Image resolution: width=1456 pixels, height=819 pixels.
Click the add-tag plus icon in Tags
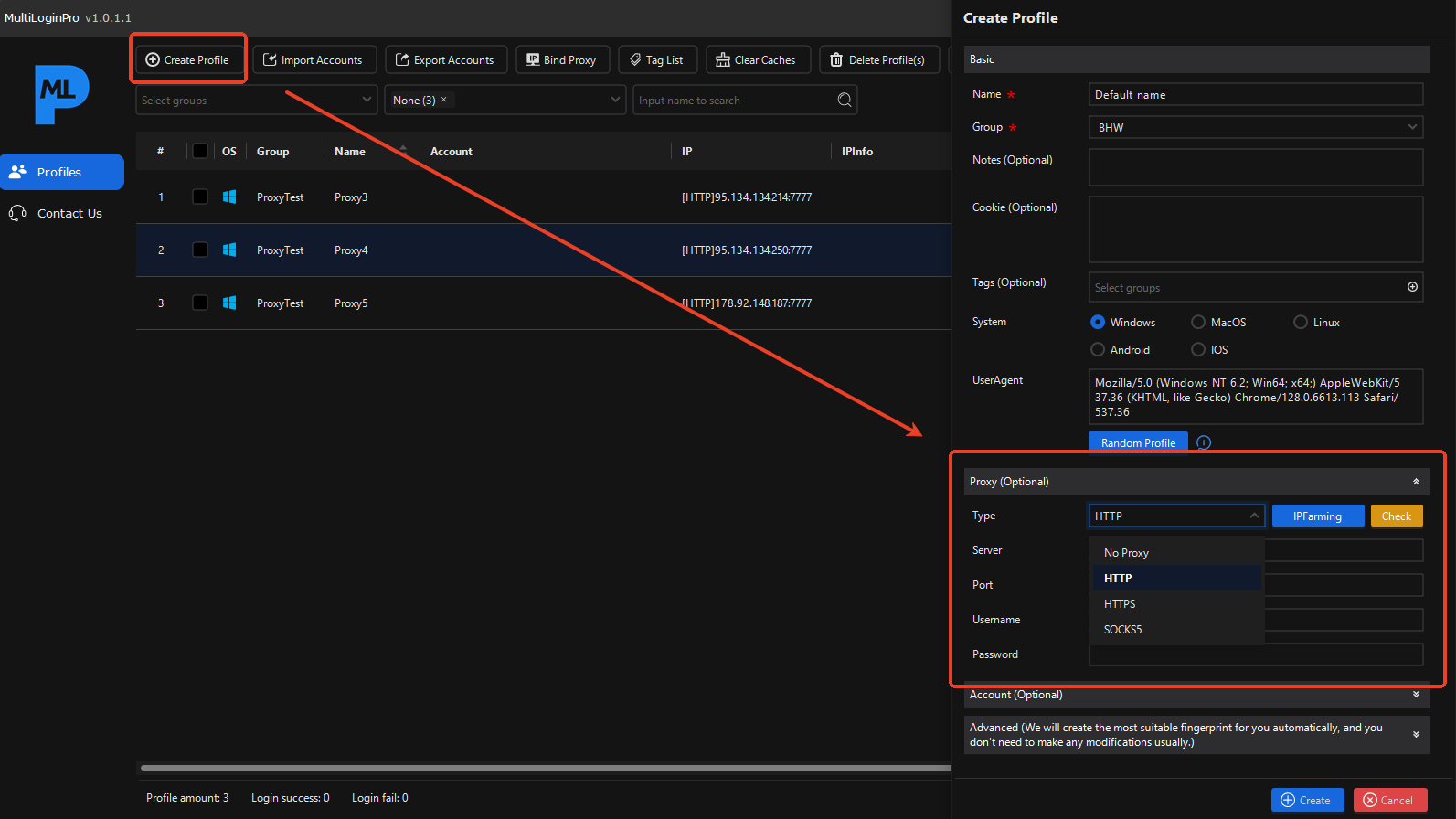tap(1412, 287)
